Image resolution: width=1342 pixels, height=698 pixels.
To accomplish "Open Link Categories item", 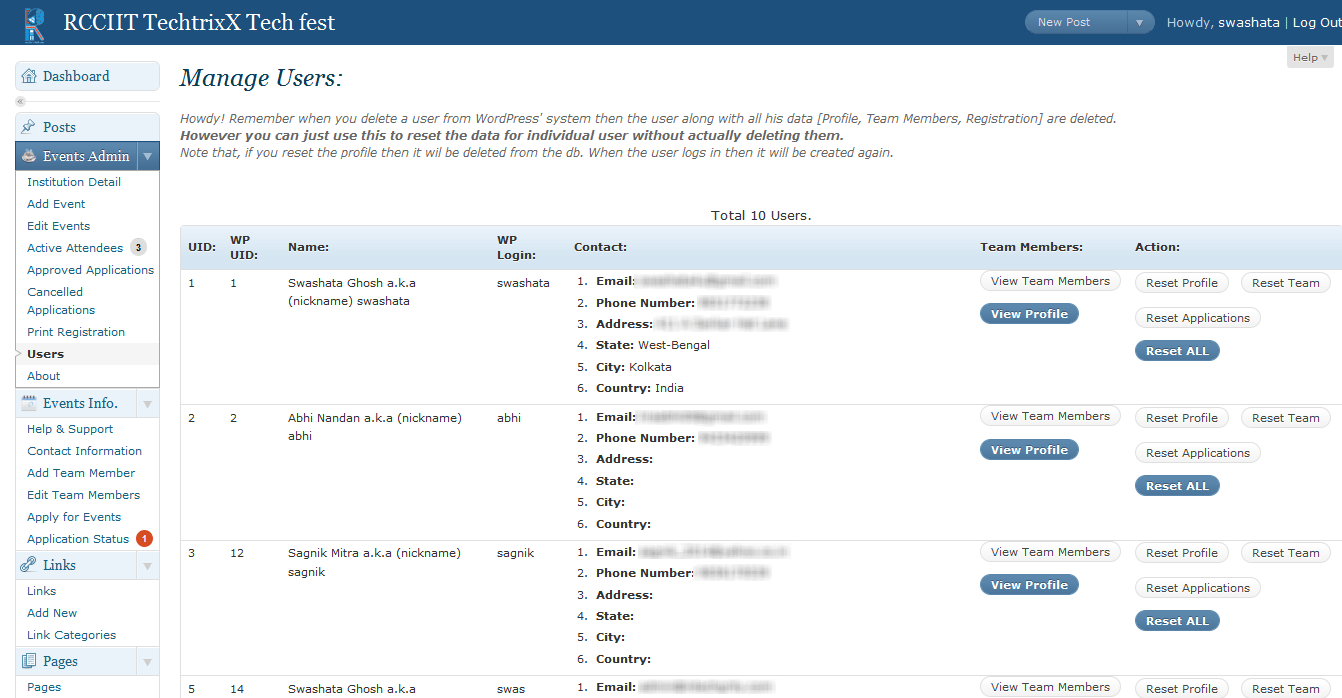I will point(71,635).
